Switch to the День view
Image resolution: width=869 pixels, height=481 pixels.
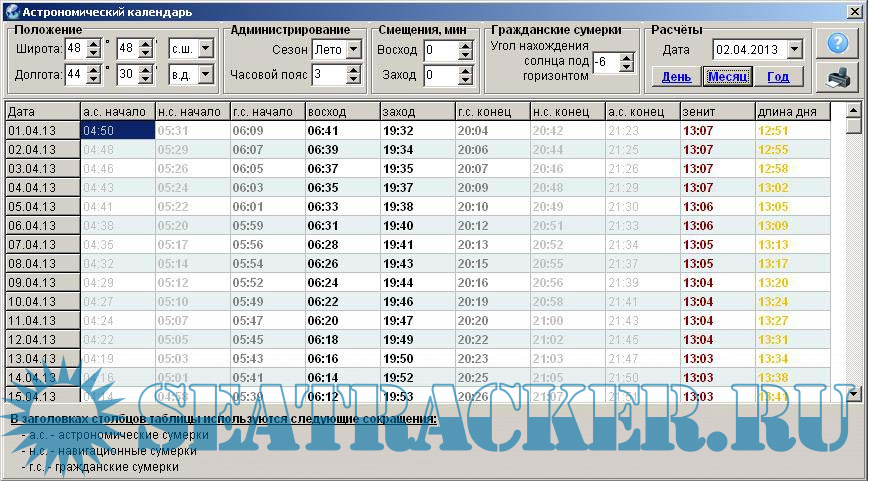coord(676,77)
